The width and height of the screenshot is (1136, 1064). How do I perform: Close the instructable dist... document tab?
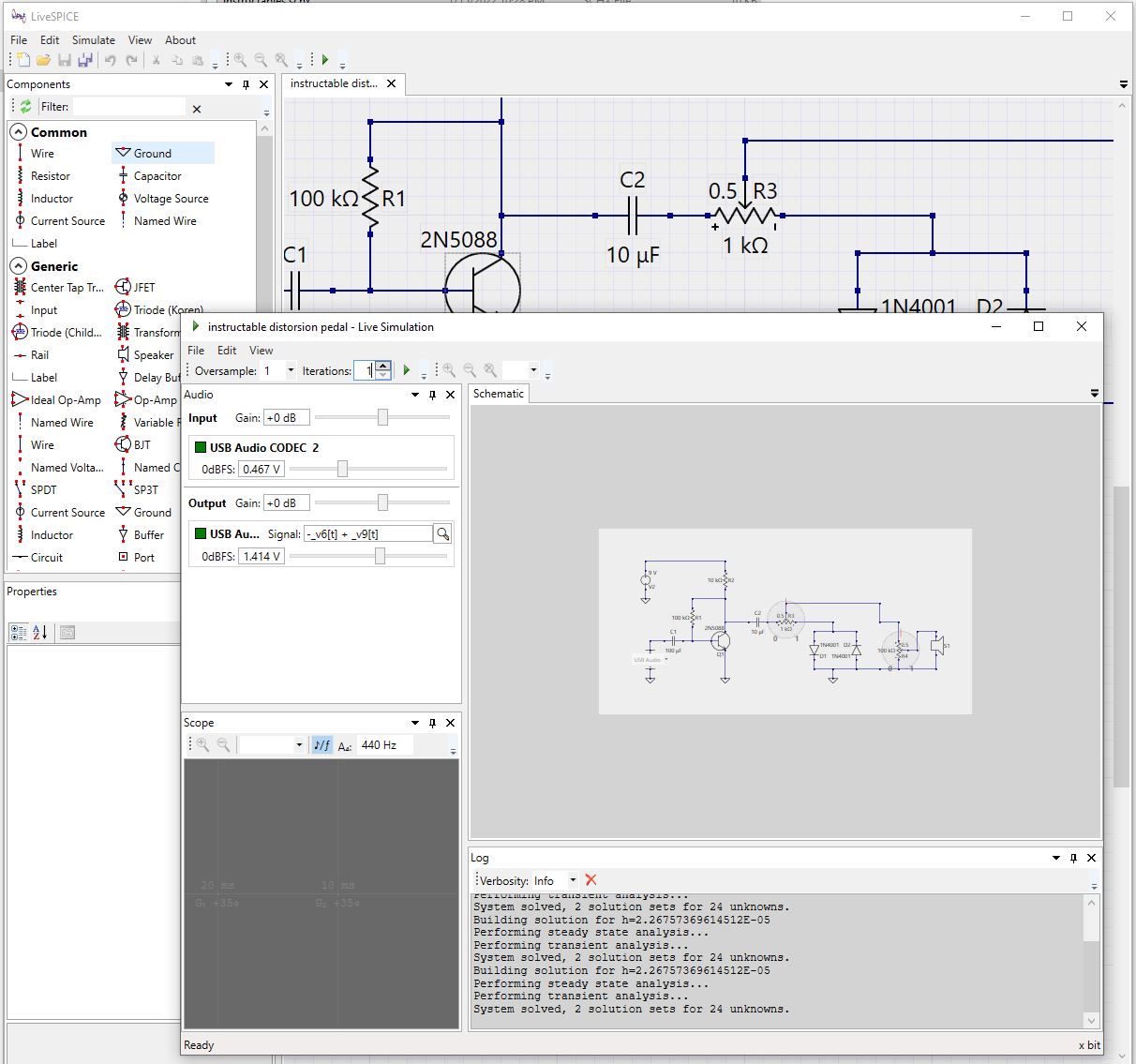tap(392, 83)
